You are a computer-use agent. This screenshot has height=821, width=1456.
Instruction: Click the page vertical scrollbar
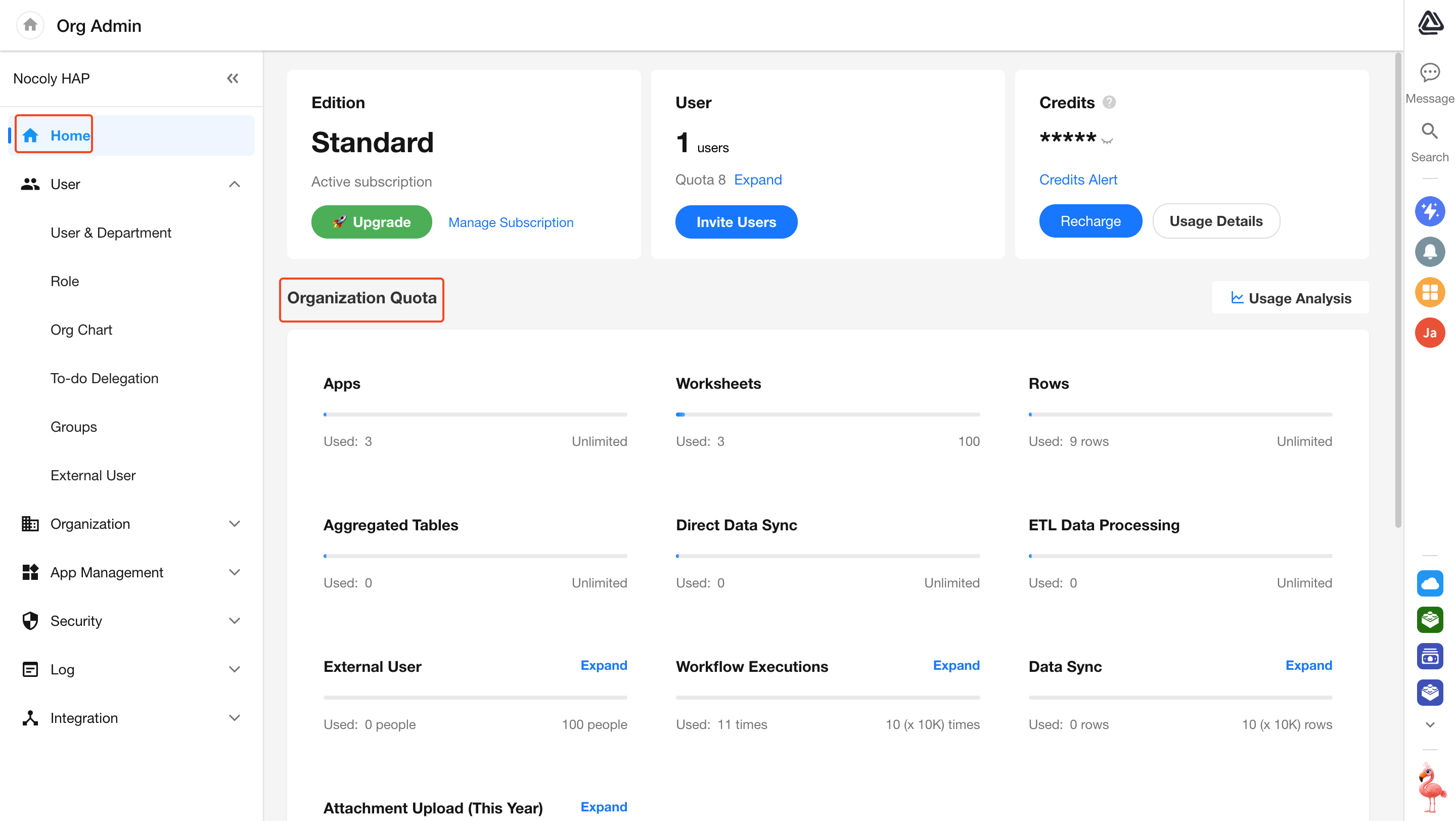point(1398,289)
